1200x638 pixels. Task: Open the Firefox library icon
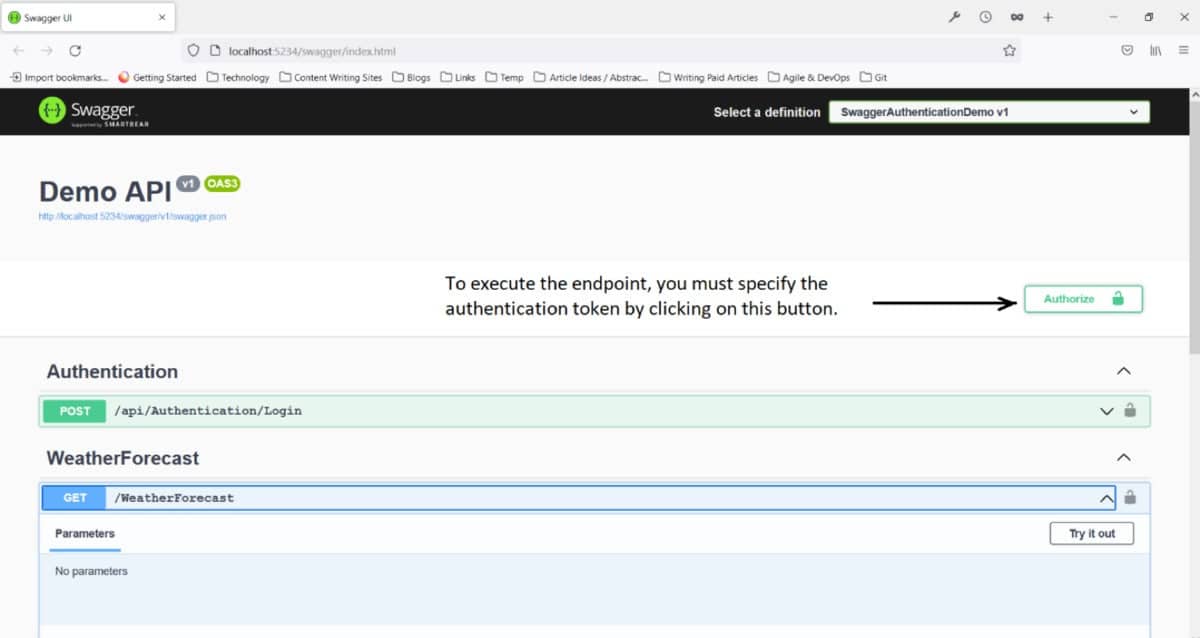(x=1155, y=50)
